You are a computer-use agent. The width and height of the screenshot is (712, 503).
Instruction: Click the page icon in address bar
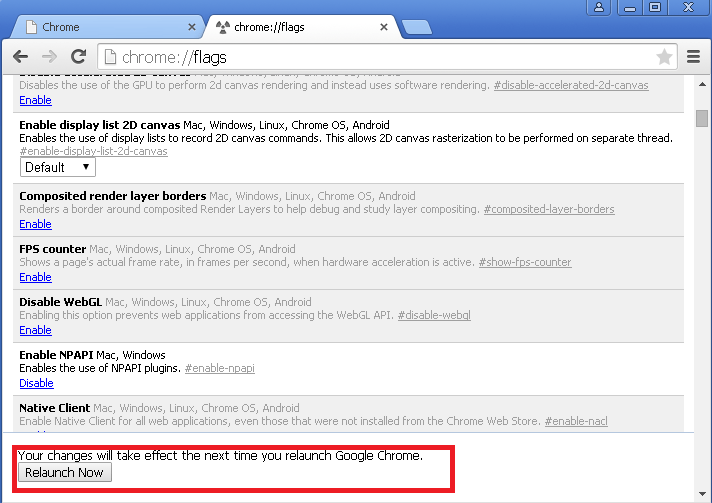coord(110,57)
